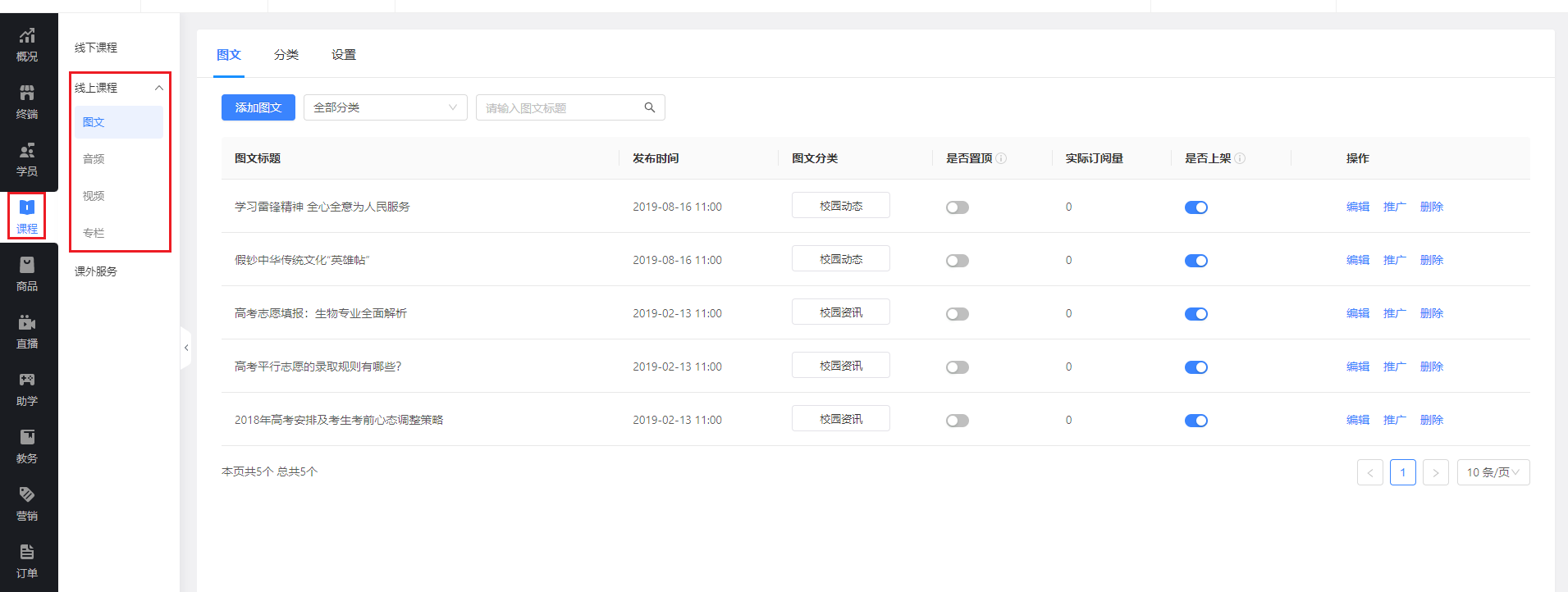Click the search magnifier icon

click(x=650, y=107)
